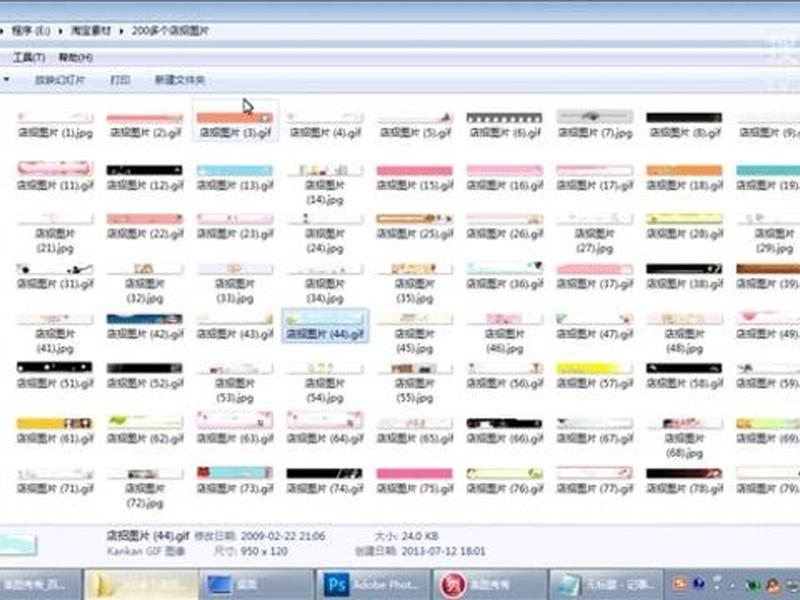Select the hot pink 店招图片 (75).gif icon

coord(414,473)
